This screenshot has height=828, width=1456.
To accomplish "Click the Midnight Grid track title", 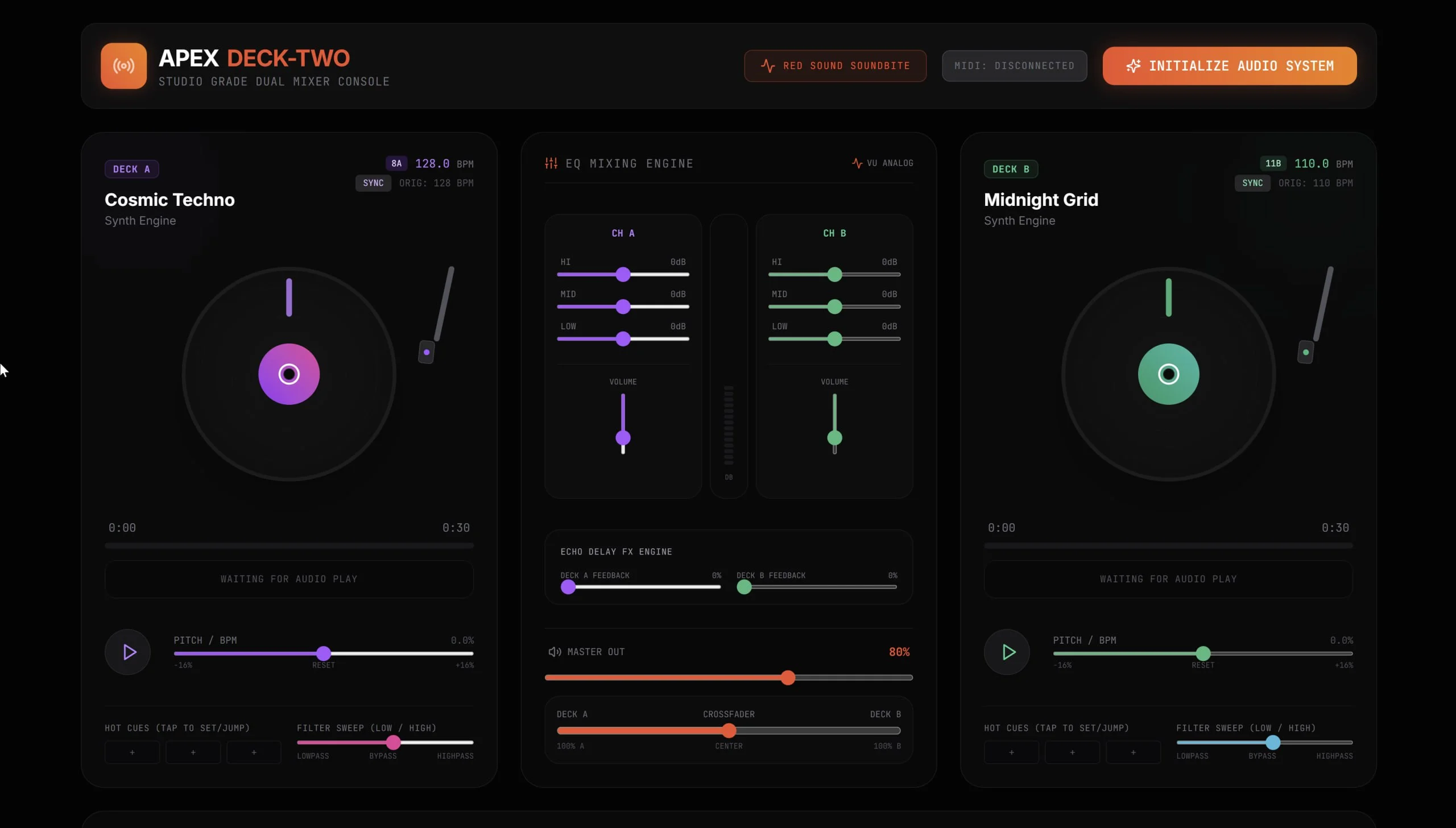I will click(1041, 200).
